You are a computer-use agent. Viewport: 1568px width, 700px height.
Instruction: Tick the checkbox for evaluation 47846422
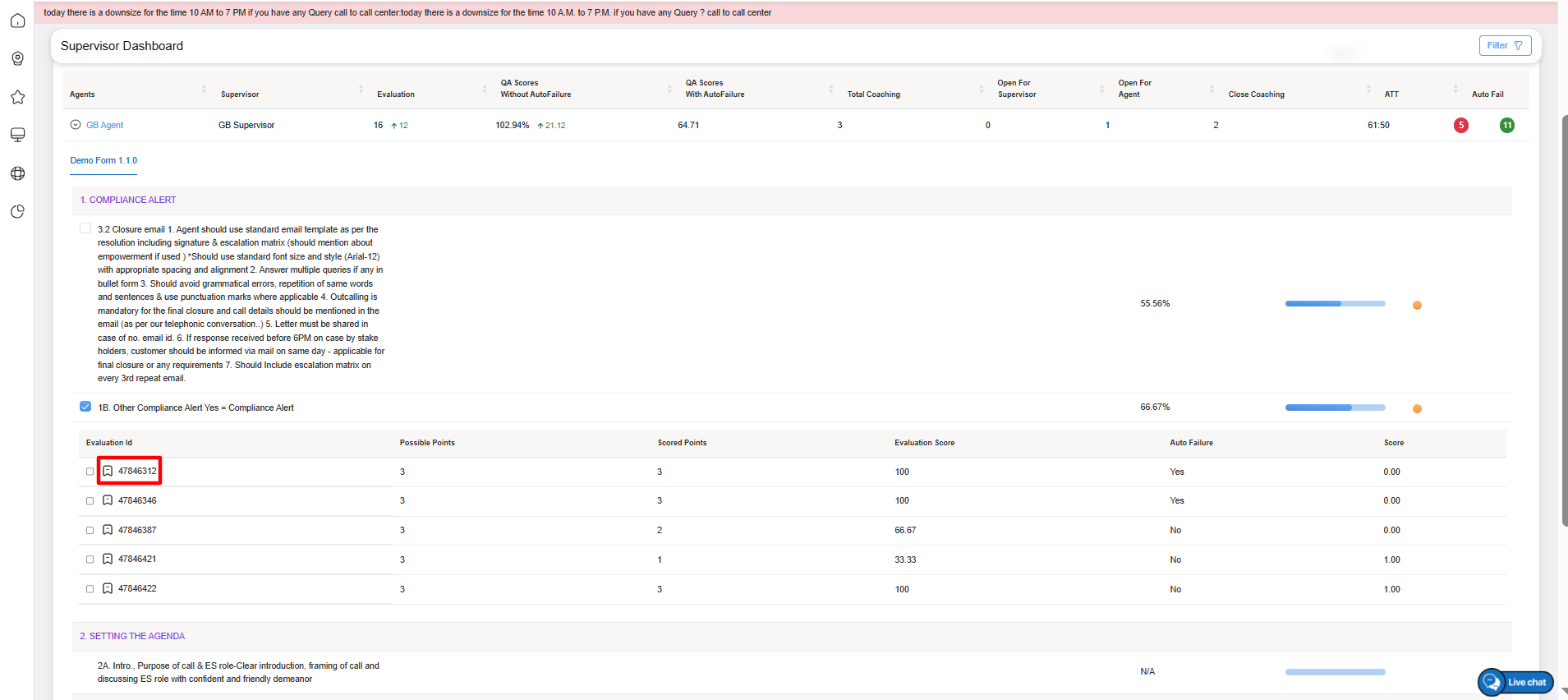(x=90, y=589)
